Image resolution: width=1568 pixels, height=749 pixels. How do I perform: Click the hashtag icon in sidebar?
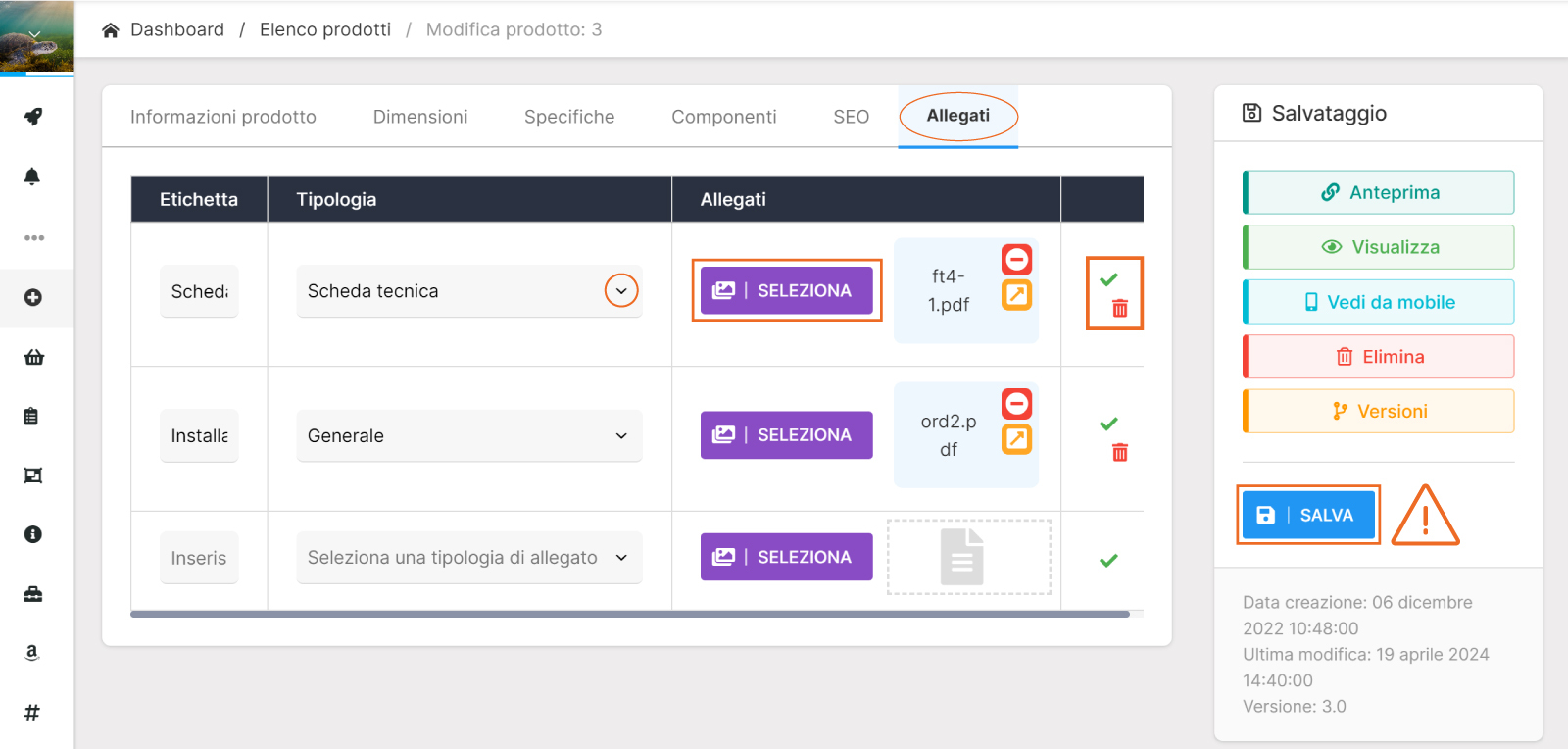tap(32, 713)
